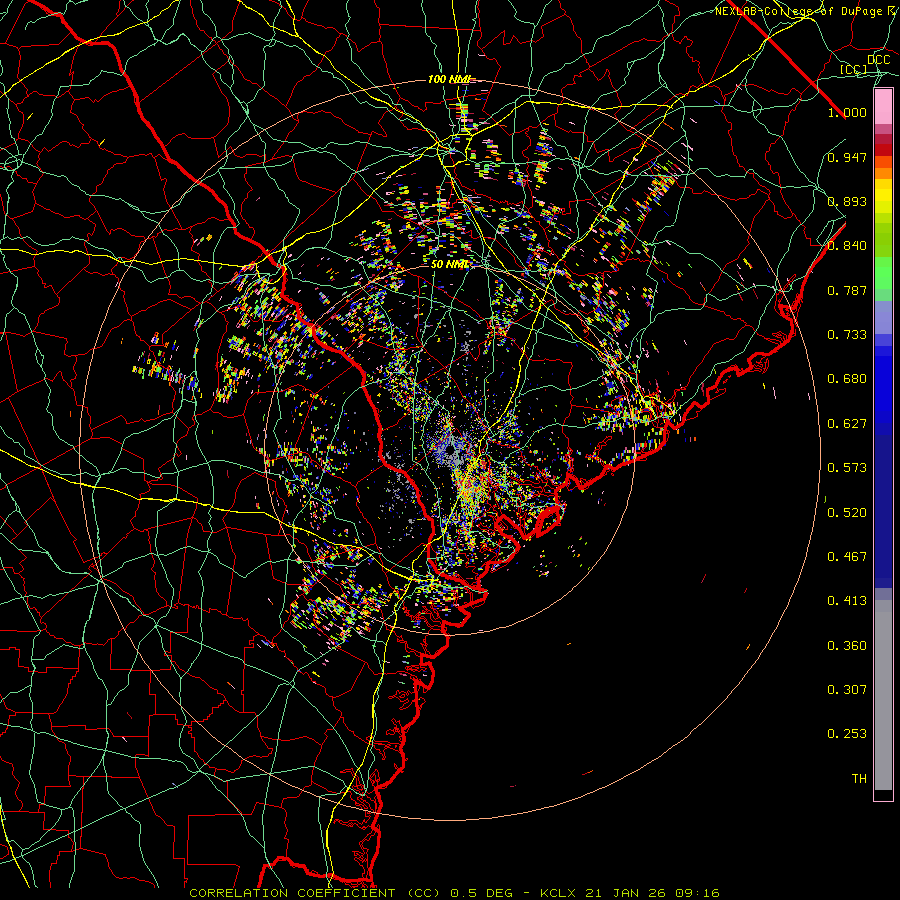Screen dimensions: 900x900
Task: Click the 09:16 timestamp in the caption
Action: pos(695,893)
